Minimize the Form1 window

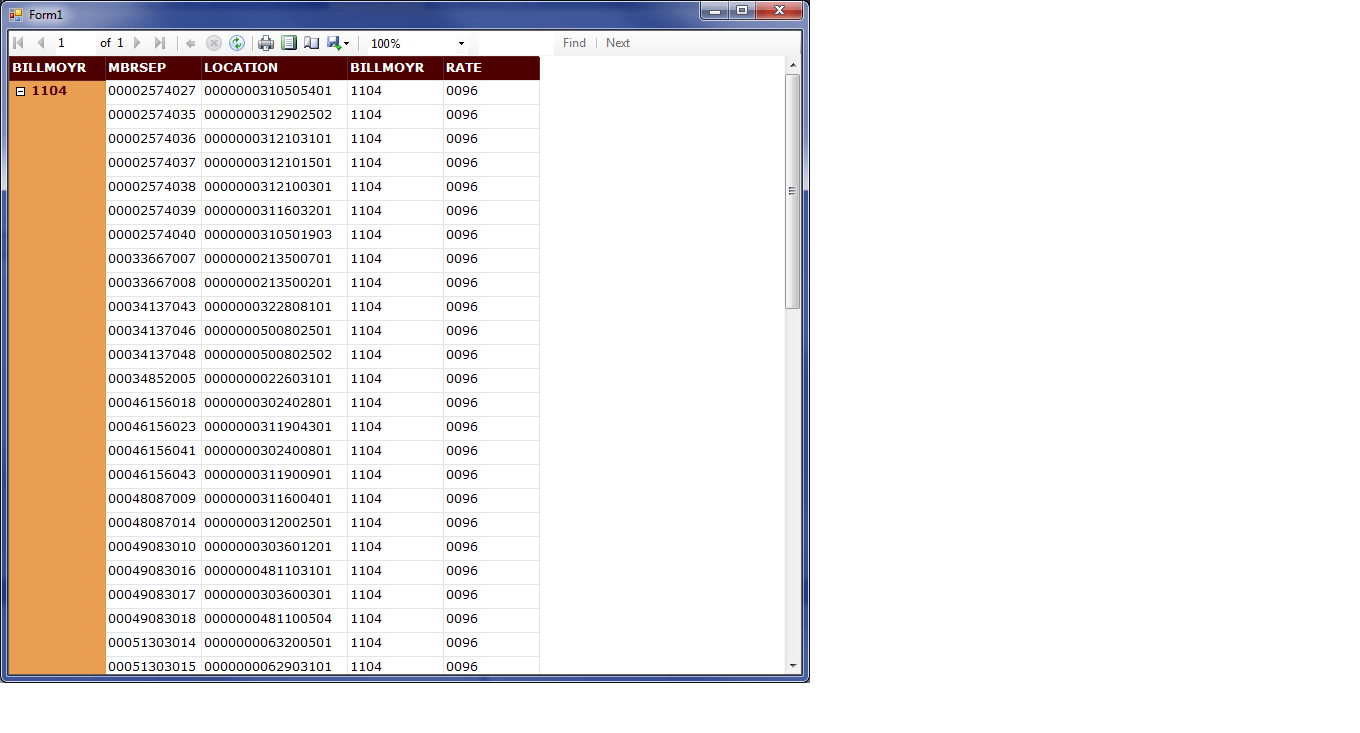715,10
